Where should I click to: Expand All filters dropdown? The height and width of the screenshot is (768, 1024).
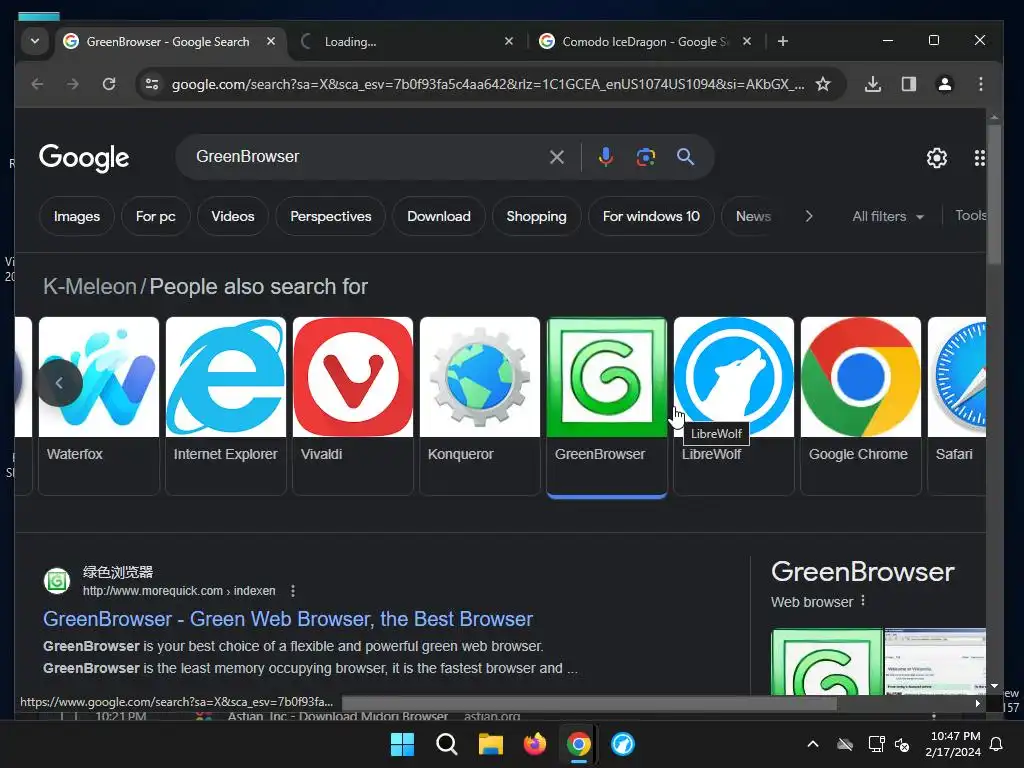(x=888, y=216)
